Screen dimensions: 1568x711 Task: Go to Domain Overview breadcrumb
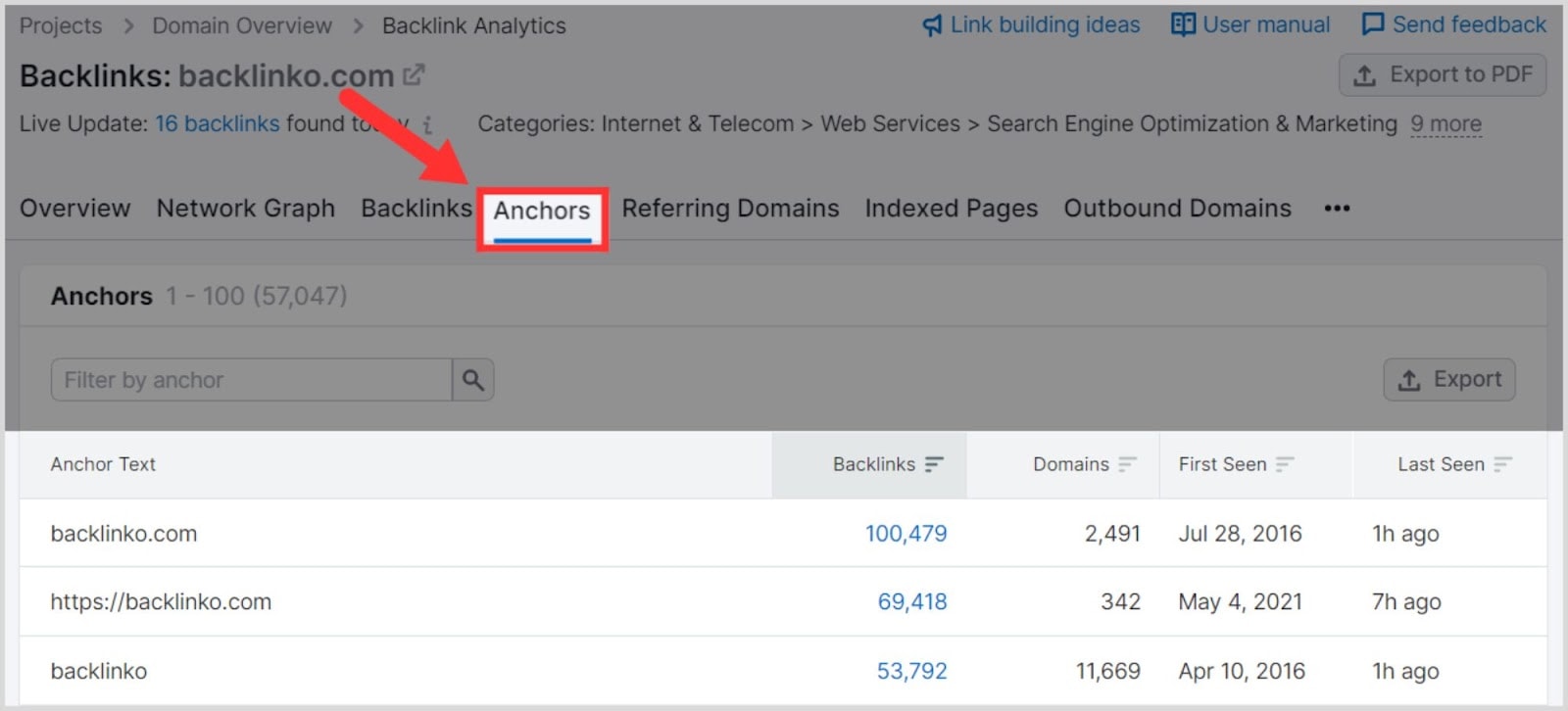[x=241, y=26]
